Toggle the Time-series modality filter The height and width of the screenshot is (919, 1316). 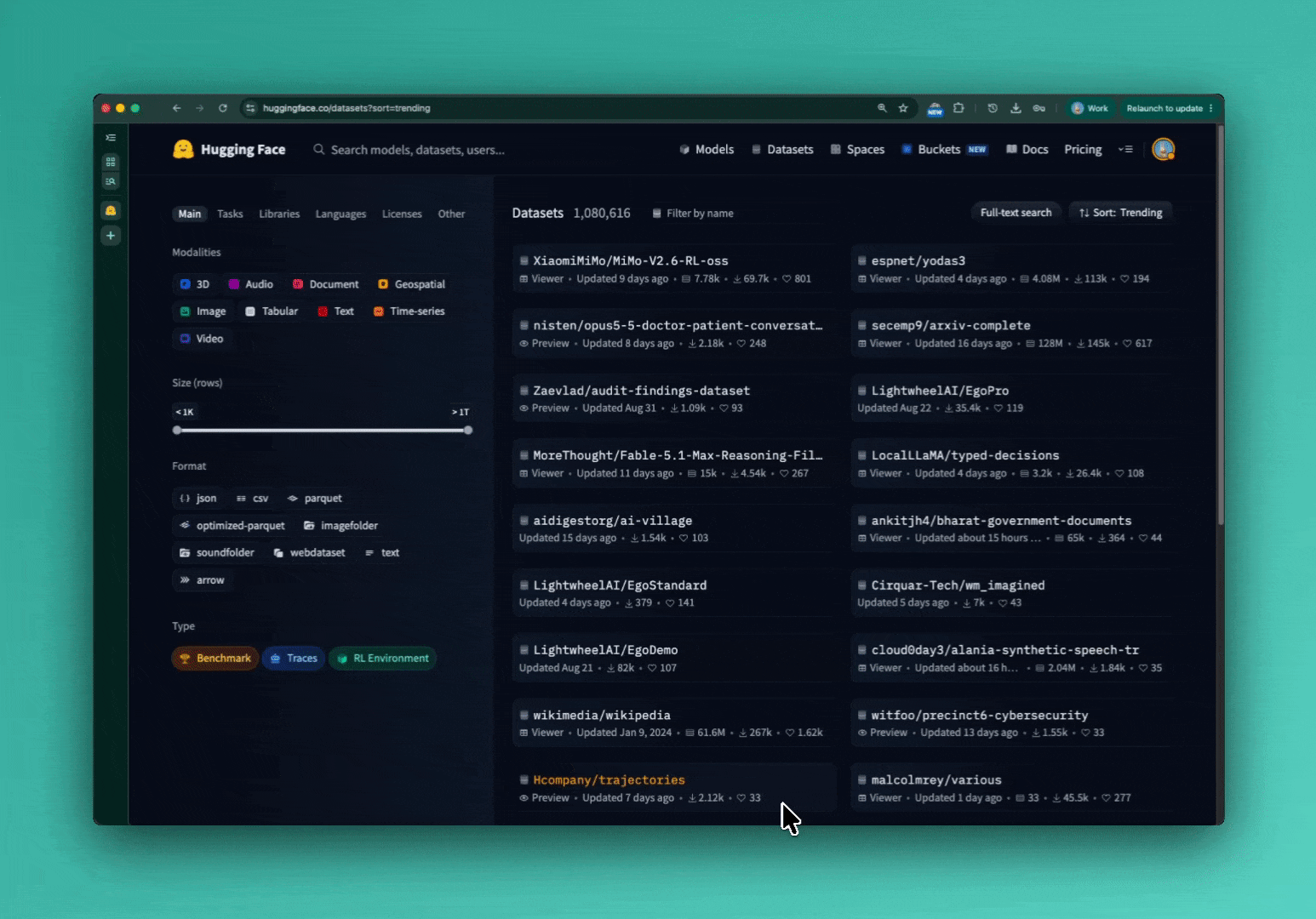point(409,311)
